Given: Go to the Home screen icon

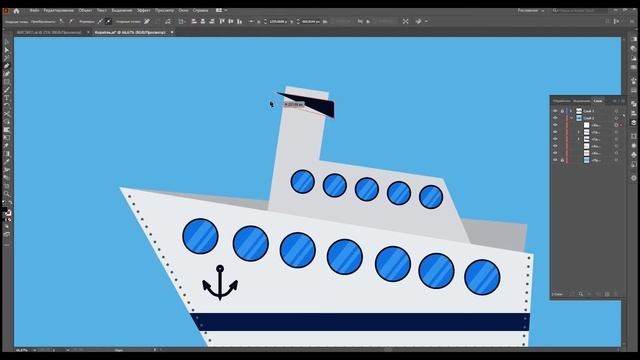Looking at the screenshot, I should click(16, 11).
